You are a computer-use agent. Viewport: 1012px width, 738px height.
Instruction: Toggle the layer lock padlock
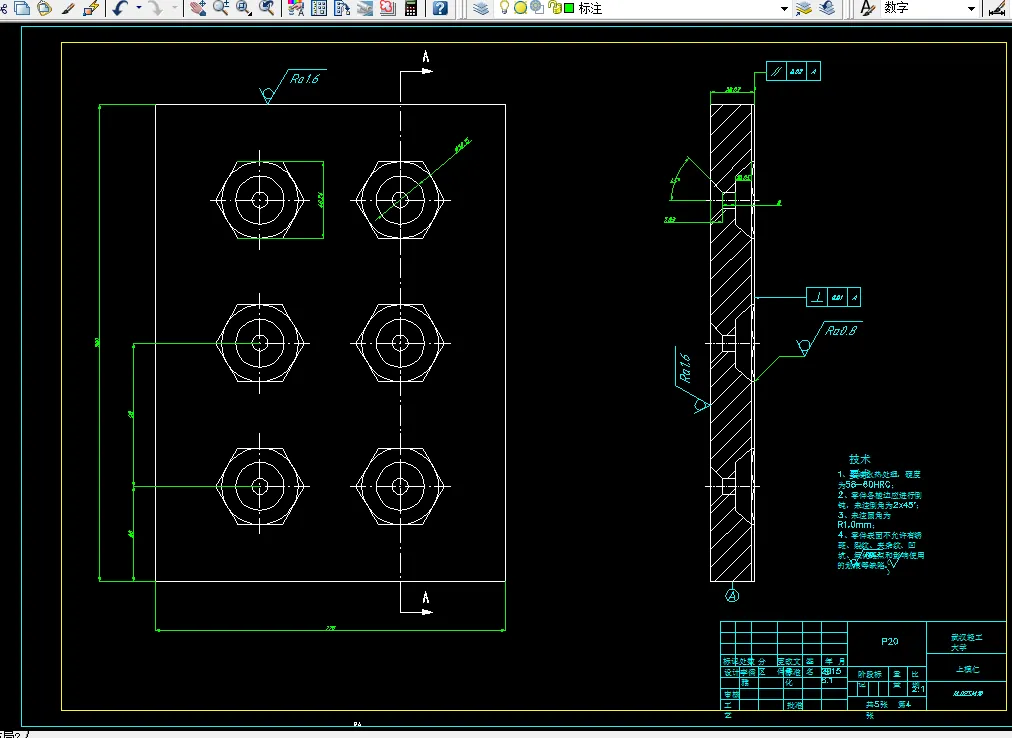(554, 8)
